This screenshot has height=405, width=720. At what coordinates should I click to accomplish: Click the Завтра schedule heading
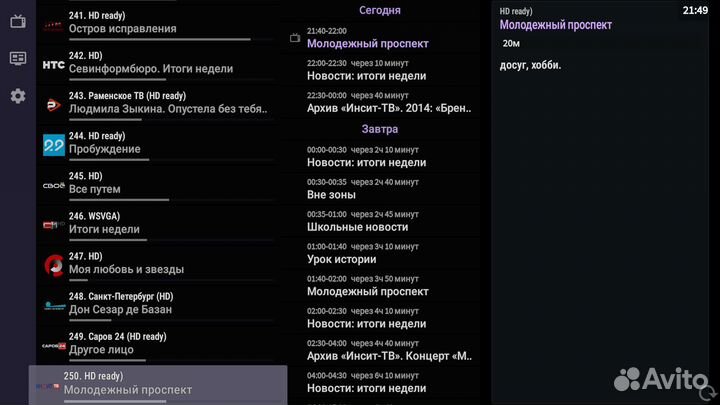coord(380,129)
